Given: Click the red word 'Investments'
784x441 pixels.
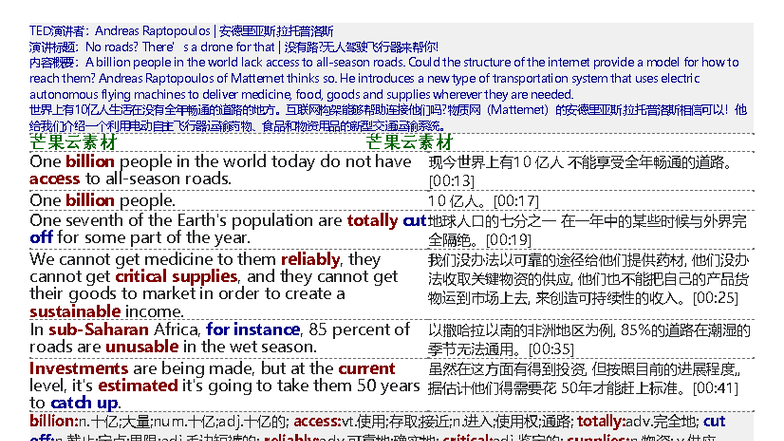Looking at the screenshot, I should (79, 368).
